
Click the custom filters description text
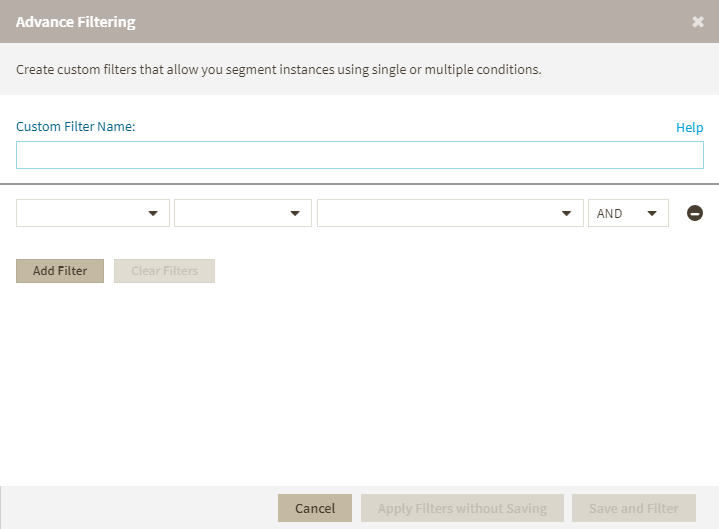(279, 70)
